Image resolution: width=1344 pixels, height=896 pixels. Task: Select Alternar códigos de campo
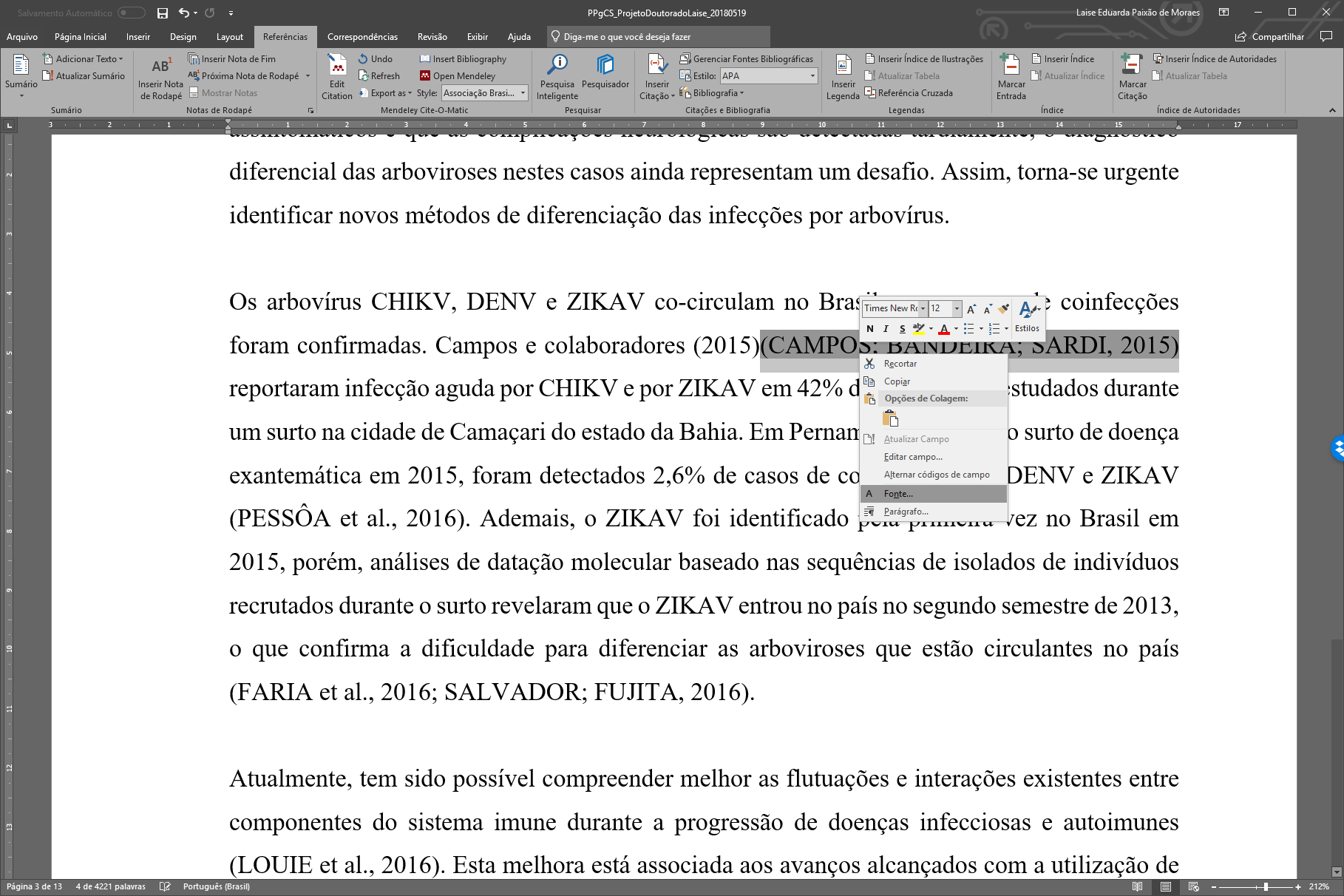click(934, 475)
